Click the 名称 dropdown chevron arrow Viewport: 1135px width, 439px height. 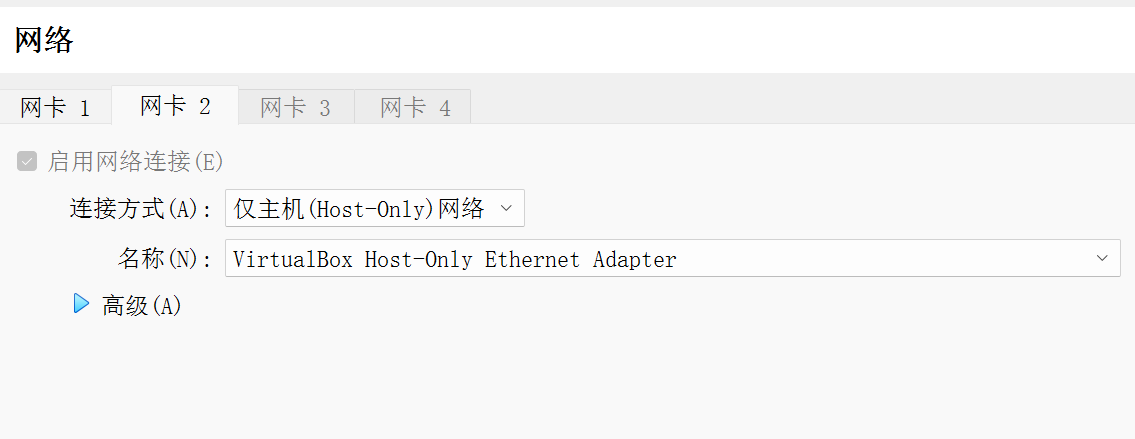[x=1101, y=258]
